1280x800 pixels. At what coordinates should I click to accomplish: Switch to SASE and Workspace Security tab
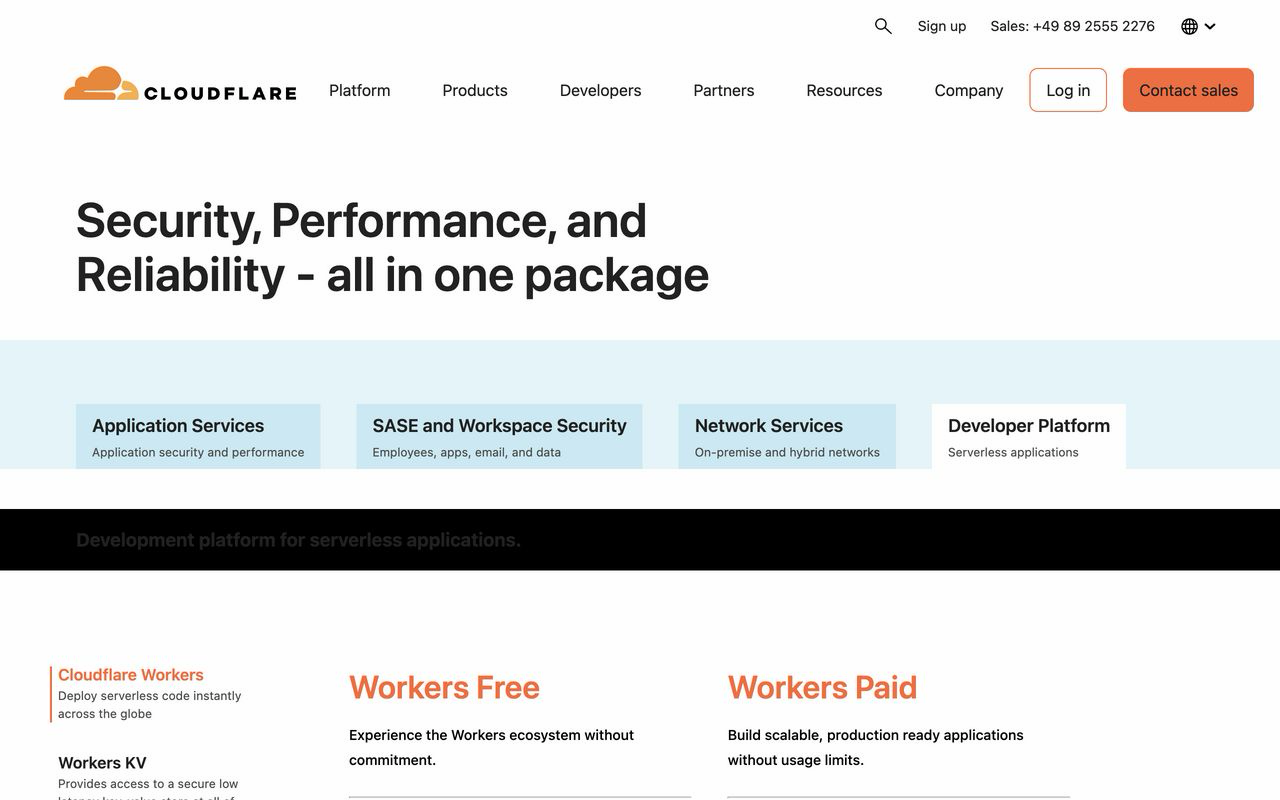[499, 437]
